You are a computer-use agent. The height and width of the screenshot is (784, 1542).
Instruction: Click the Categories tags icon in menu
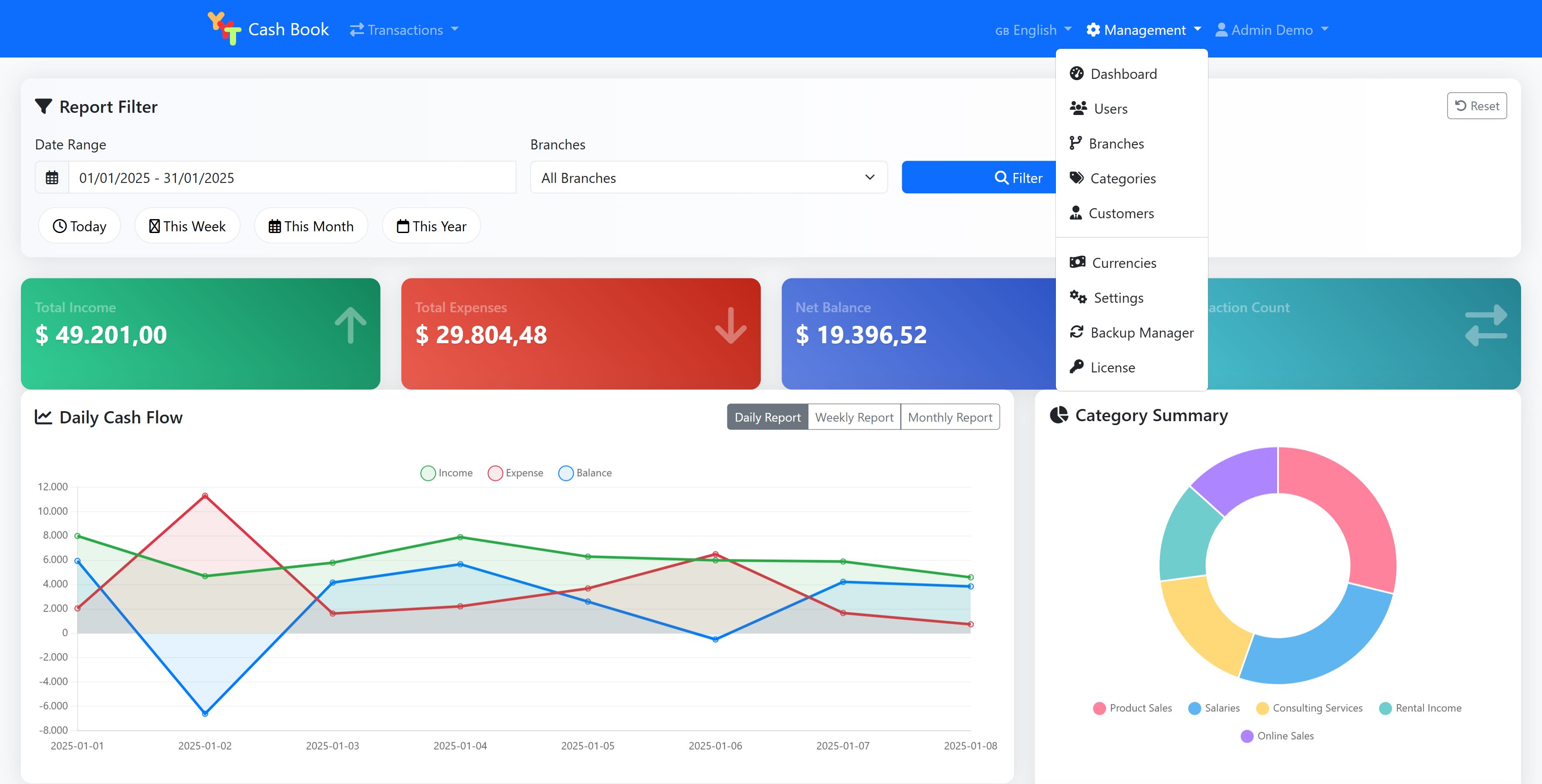[x=1076, y=178]
